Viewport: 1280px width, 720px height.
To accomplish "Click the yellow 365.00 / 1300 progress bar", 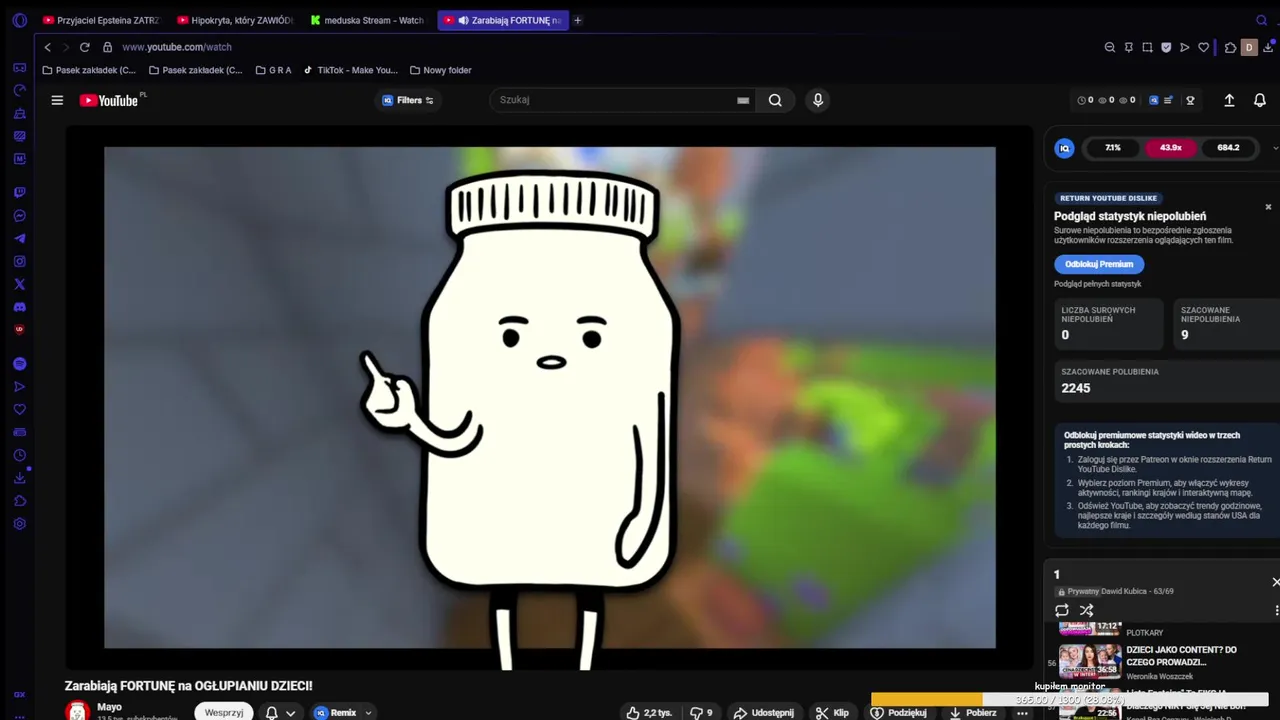I will tap(1070, 700).
